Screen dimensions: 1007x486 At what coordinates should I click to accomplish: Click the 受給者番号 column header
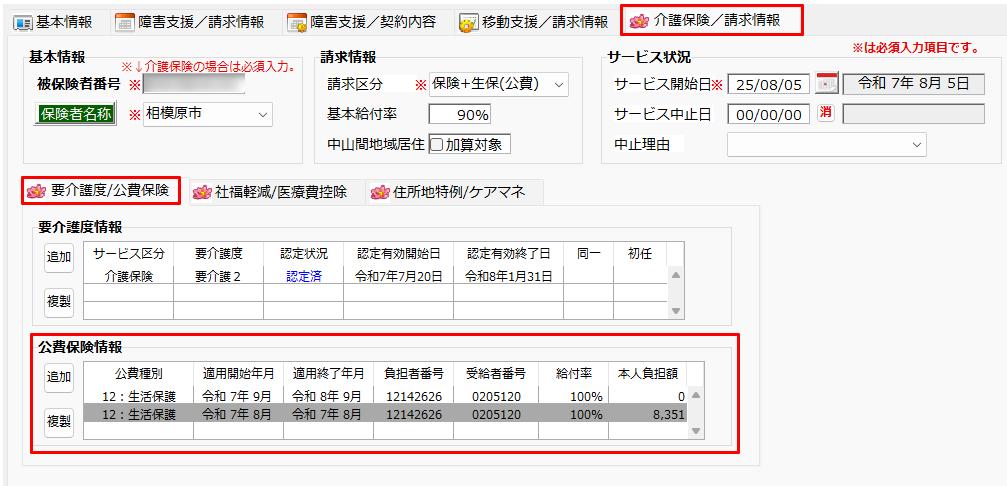[496, 374]
